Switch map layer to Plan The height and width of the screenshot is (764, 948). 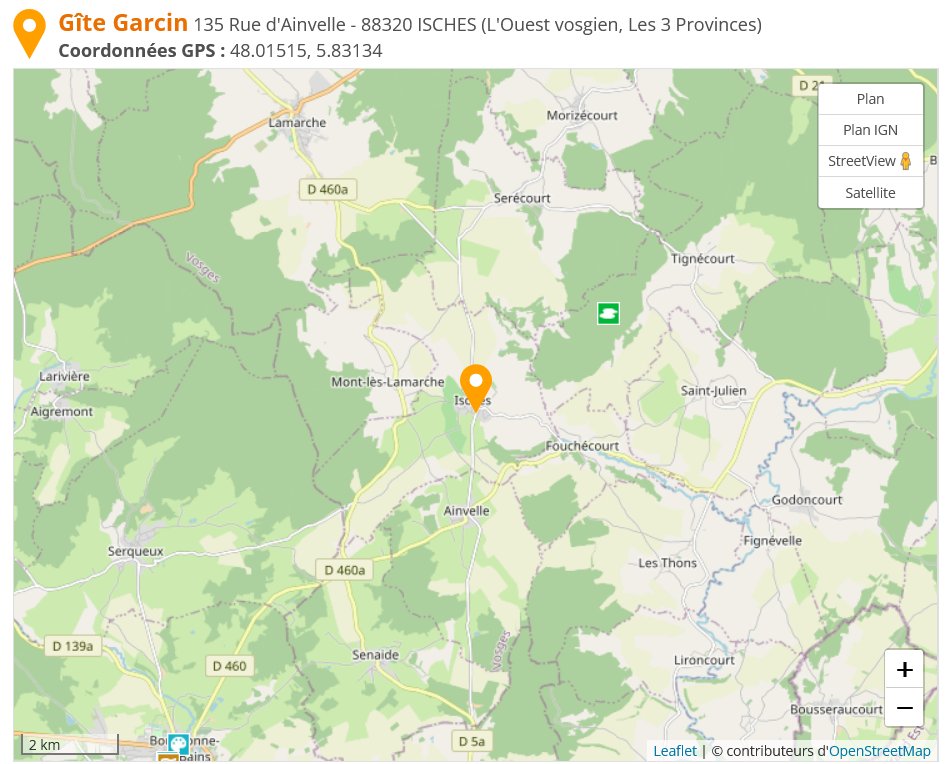pyautogui.click(x=870, y=99)
